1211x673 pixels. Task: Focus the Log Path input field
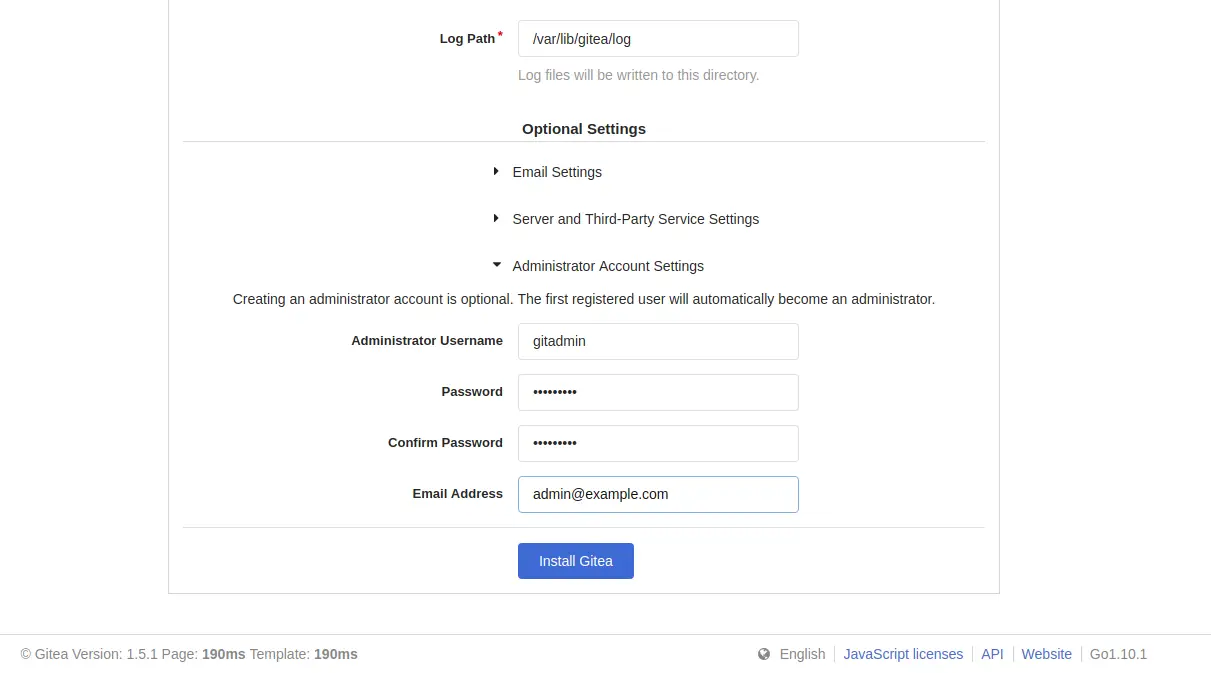click(658, 39)
